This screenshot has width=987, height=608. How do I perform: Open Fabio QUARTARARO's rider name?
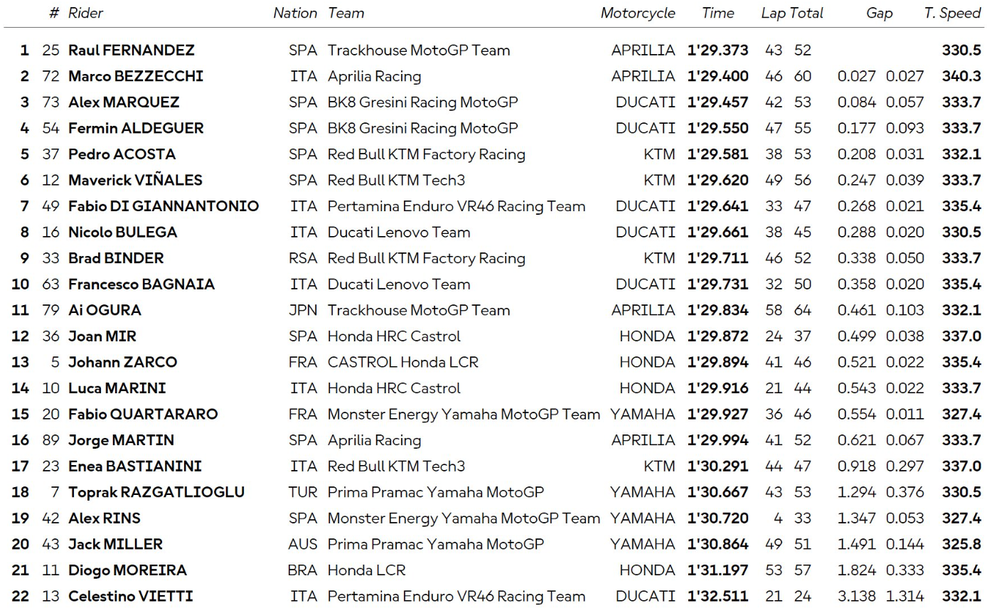click(x=143, y=414)
